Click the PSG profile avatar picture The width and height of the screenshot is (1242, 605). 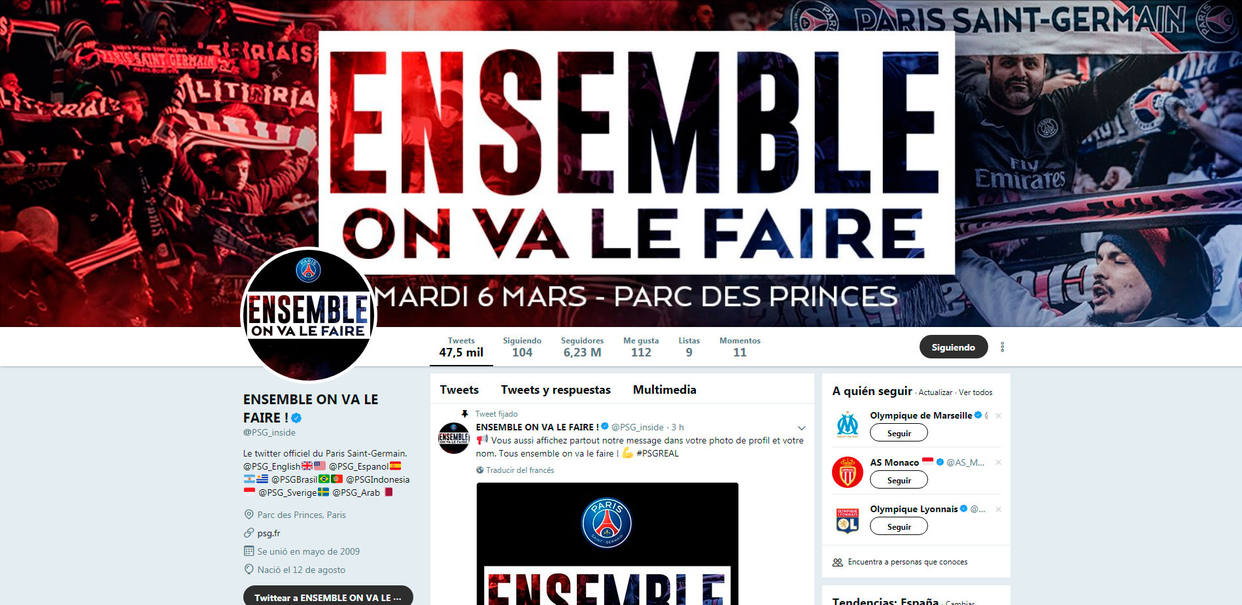309,314
